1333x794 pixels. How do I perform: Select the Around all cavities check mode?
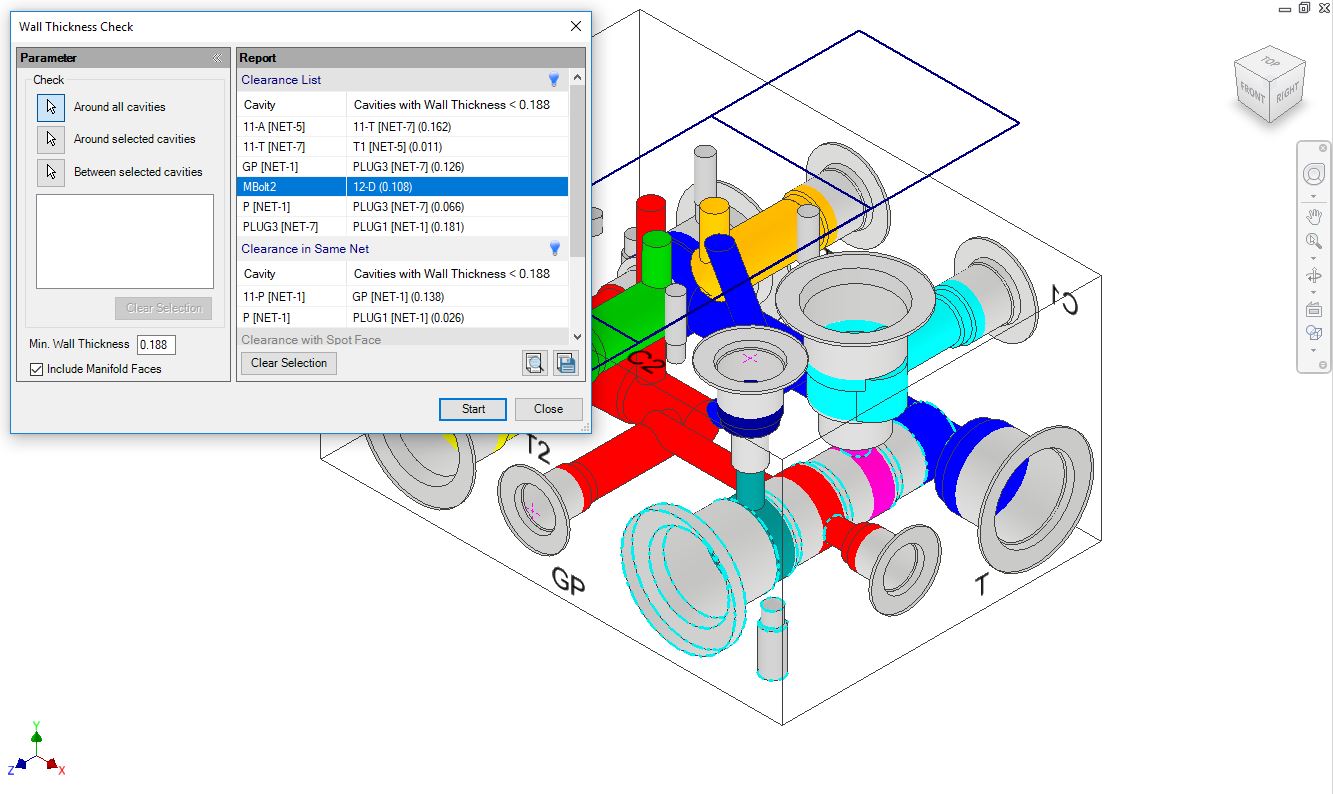[51, 107]
